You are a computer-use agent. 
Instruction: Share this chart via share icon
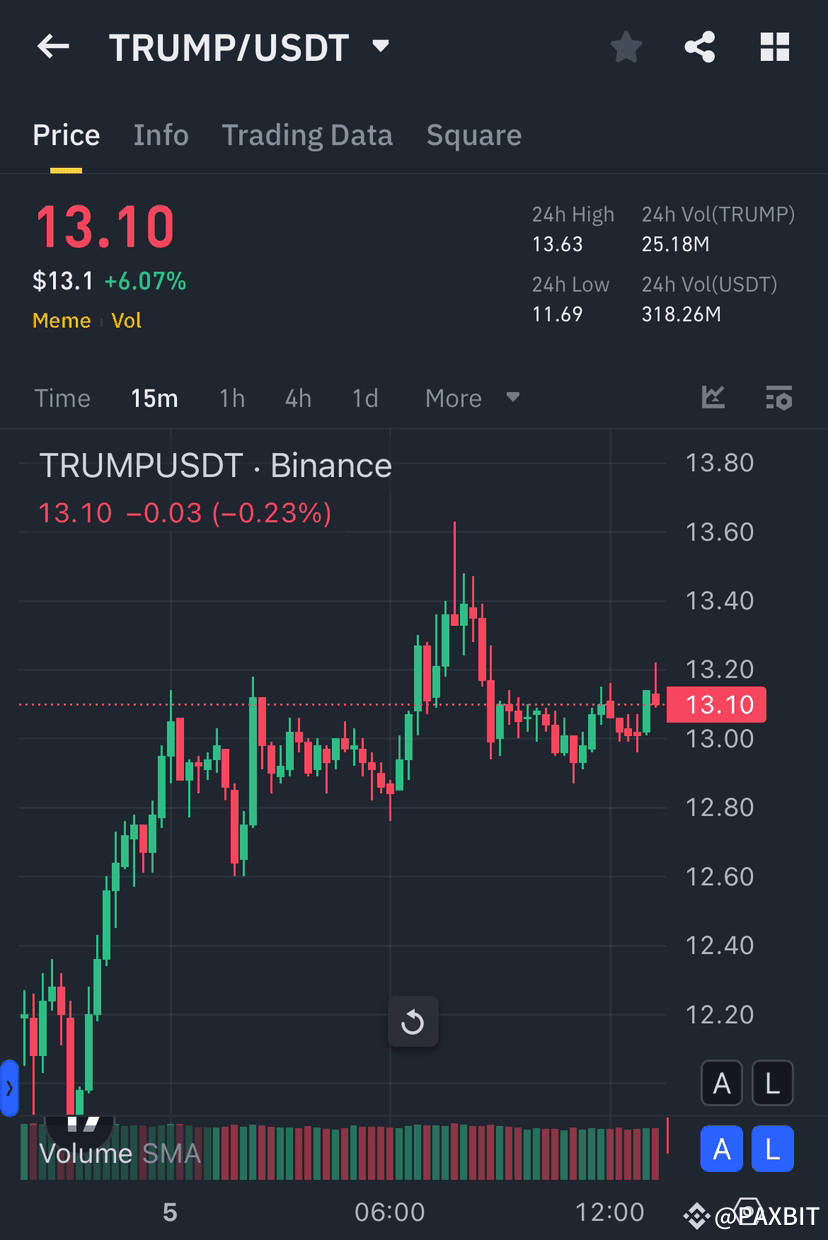pos(699,47)
